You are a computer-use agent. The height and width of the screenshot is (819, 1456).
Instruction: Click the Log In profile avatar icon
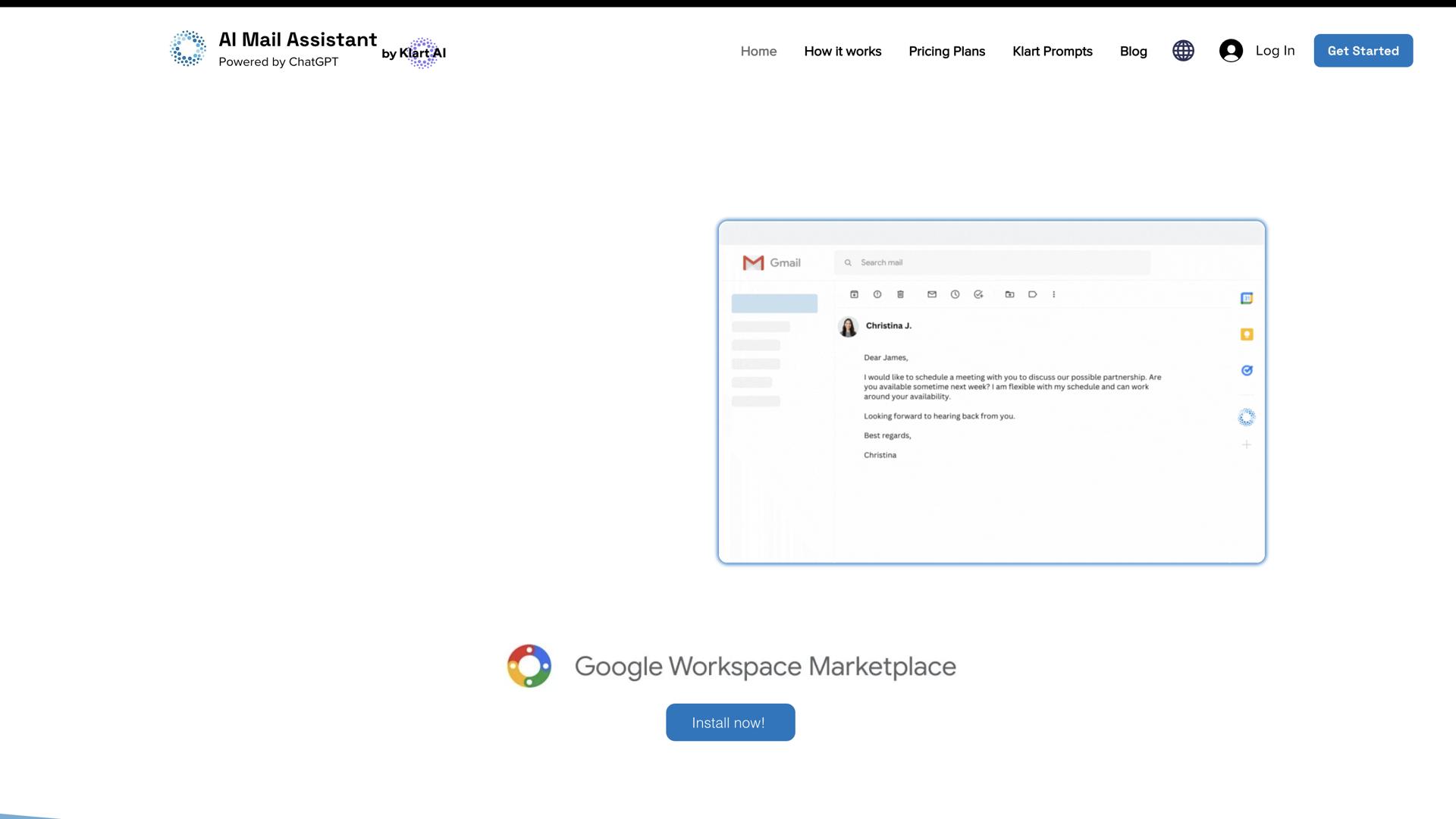1231,51
